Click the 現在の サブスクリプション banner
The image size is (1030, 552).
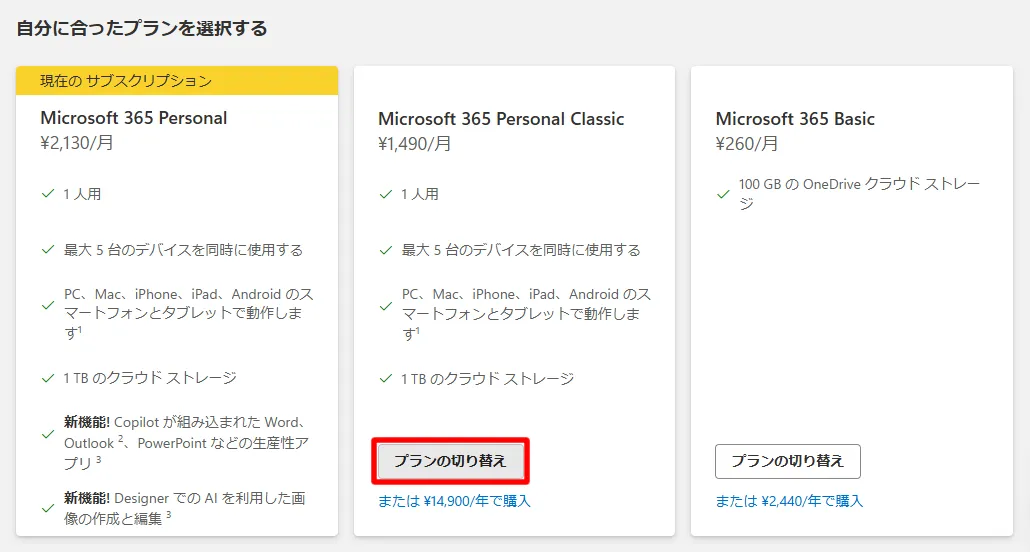177,81
